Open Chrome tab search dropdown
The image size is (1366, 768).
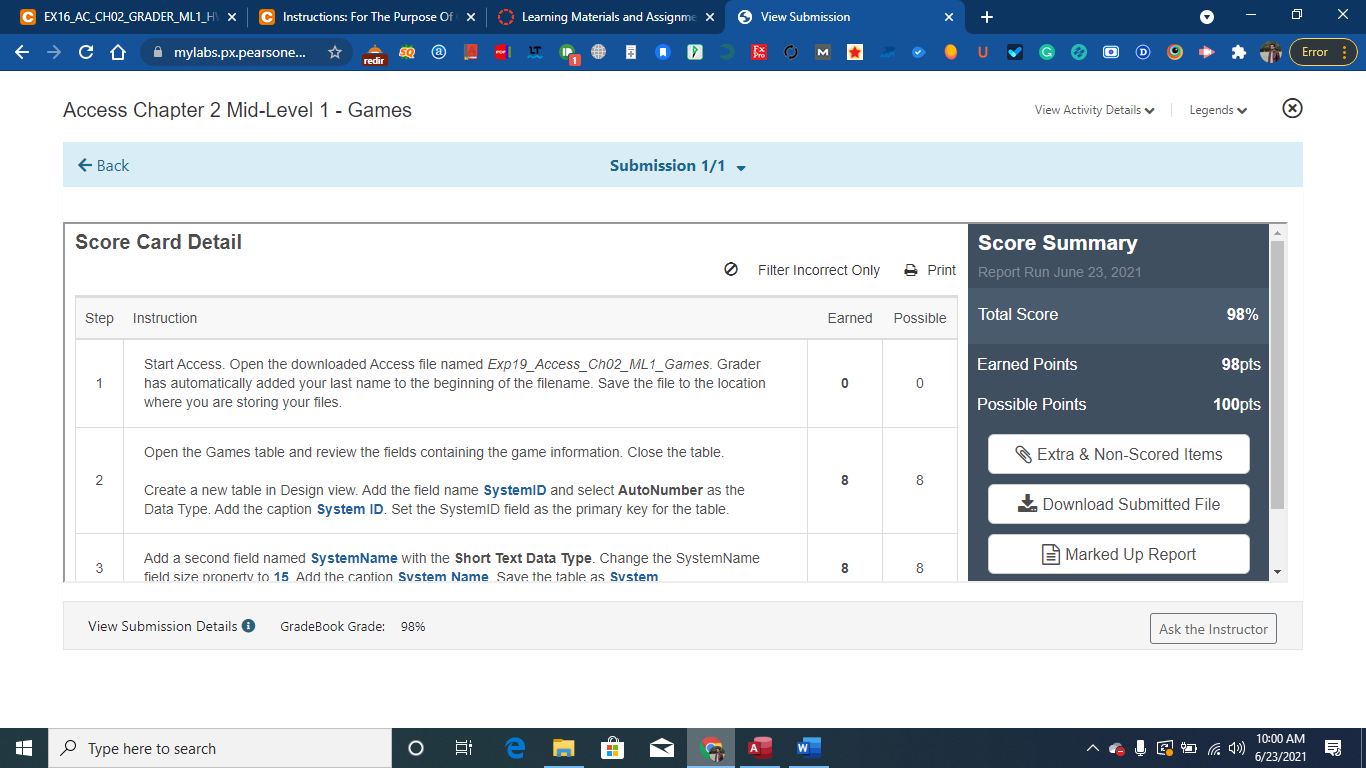coord(1207,17)
